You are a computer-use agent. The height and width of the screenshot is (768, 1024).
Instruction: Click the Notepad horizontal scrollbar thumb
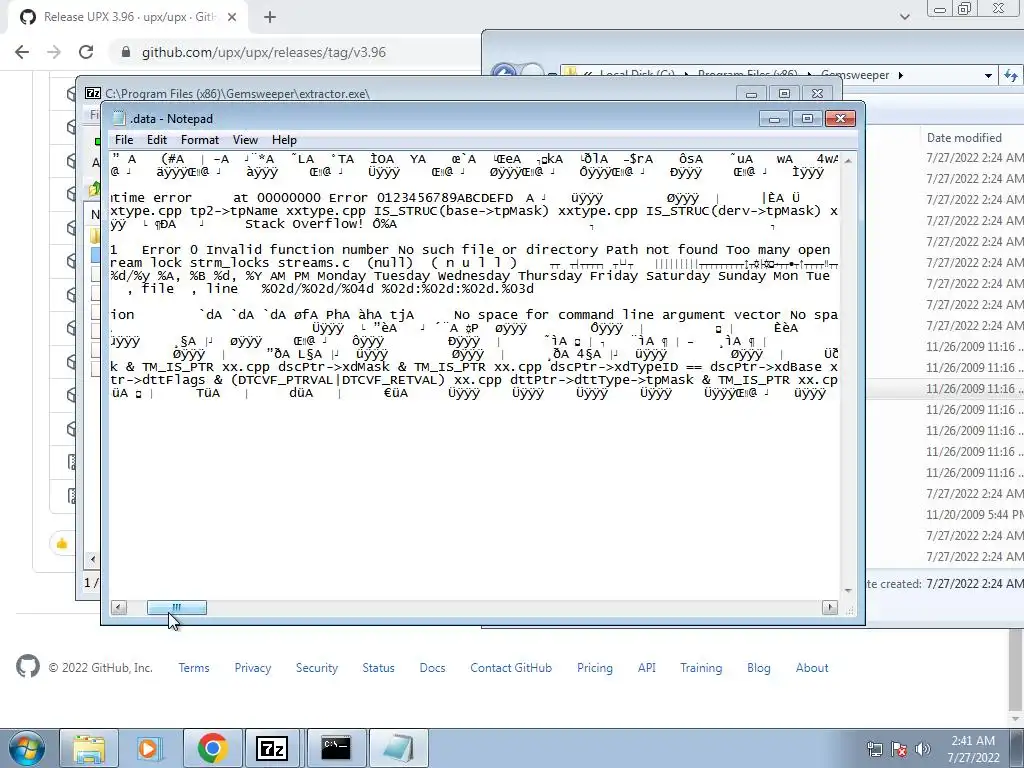point(176,608)
